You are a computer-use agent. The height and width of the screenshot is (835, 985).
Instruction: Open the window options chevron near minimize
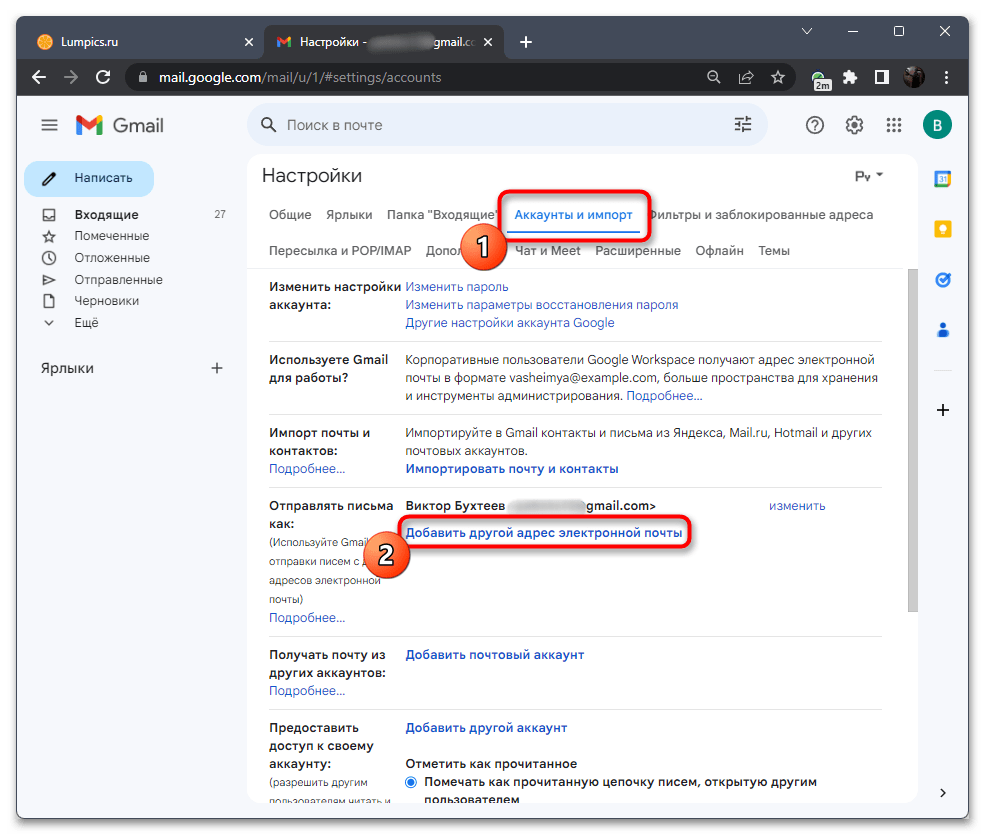(x=806, y=31)
